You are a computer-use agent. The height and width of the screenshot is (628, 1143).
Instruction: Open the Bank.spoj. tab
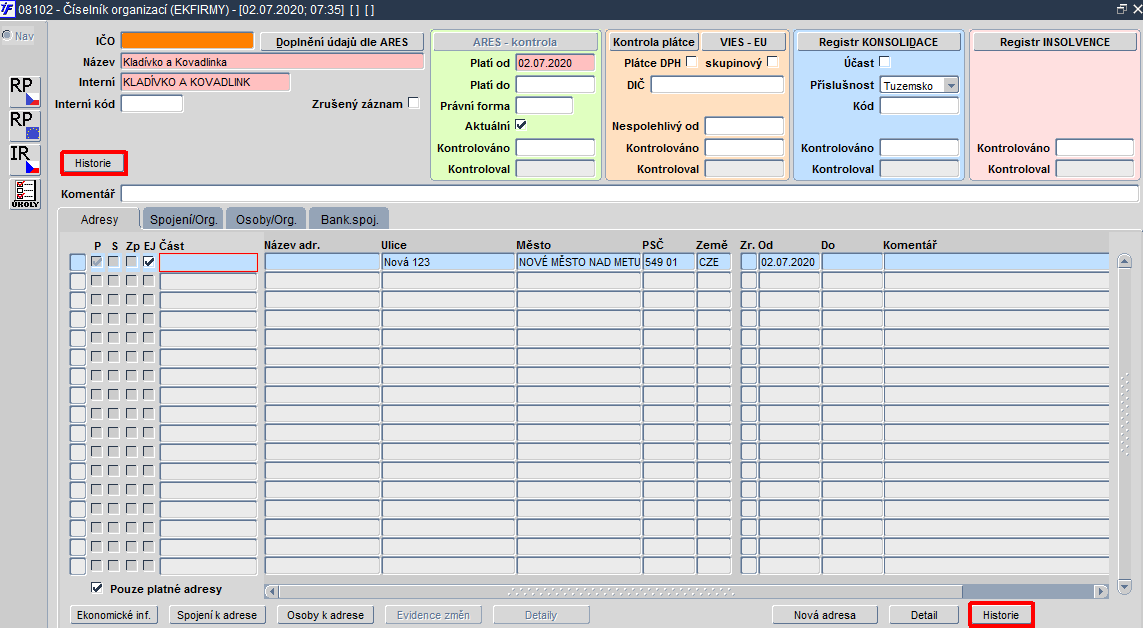(349, 219)
